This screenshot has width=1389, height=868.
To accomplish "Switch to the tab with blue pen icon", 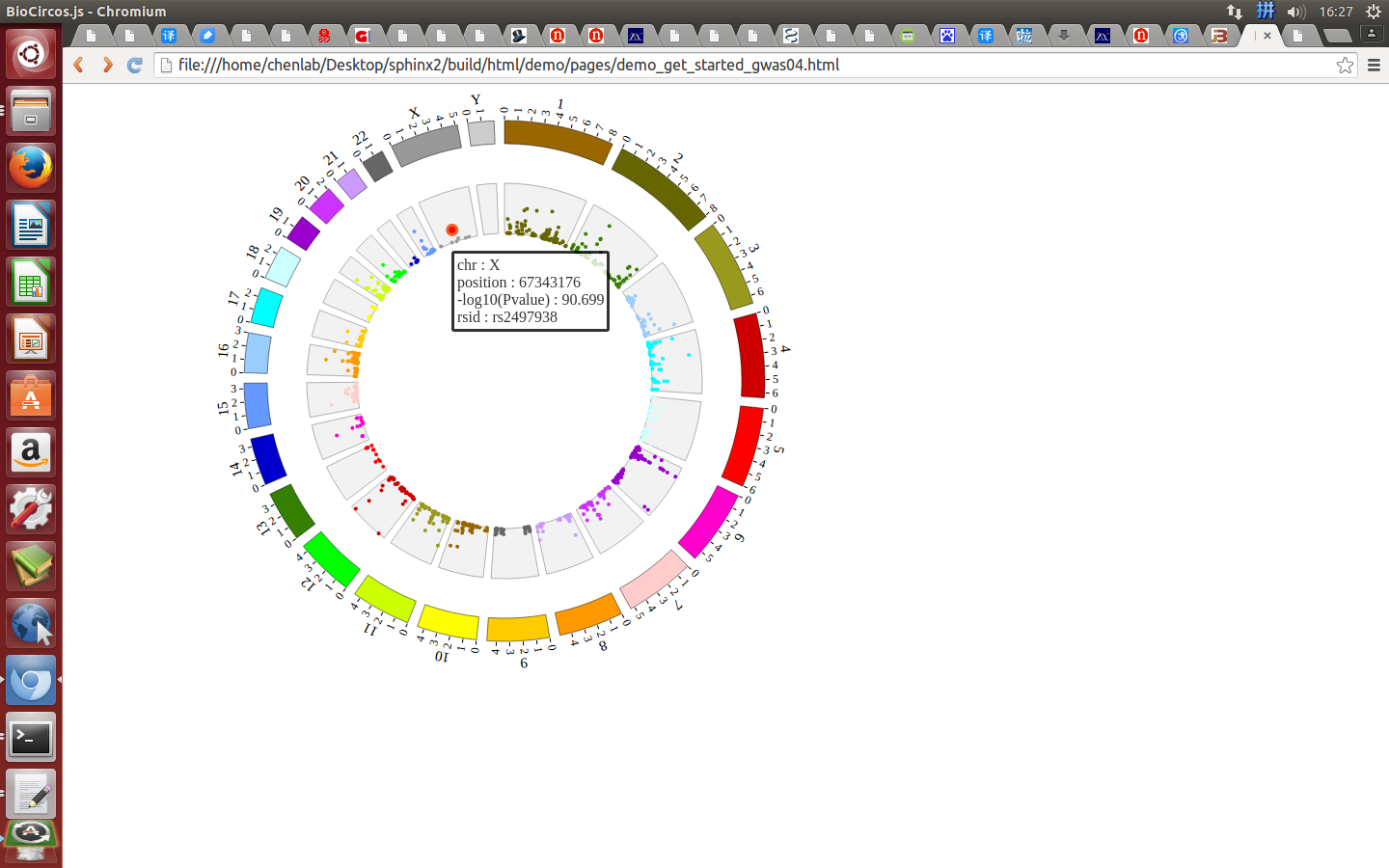I will coord(207,36).
